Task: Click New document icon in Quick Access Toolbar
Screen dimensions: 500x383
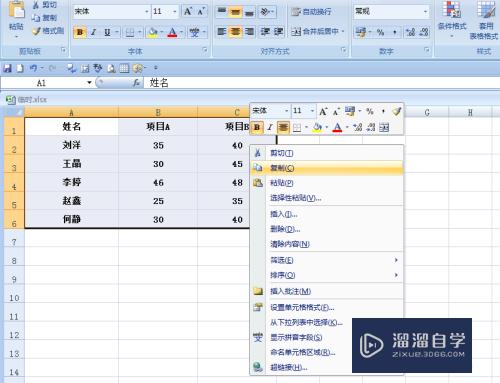Action: point(20,68)
